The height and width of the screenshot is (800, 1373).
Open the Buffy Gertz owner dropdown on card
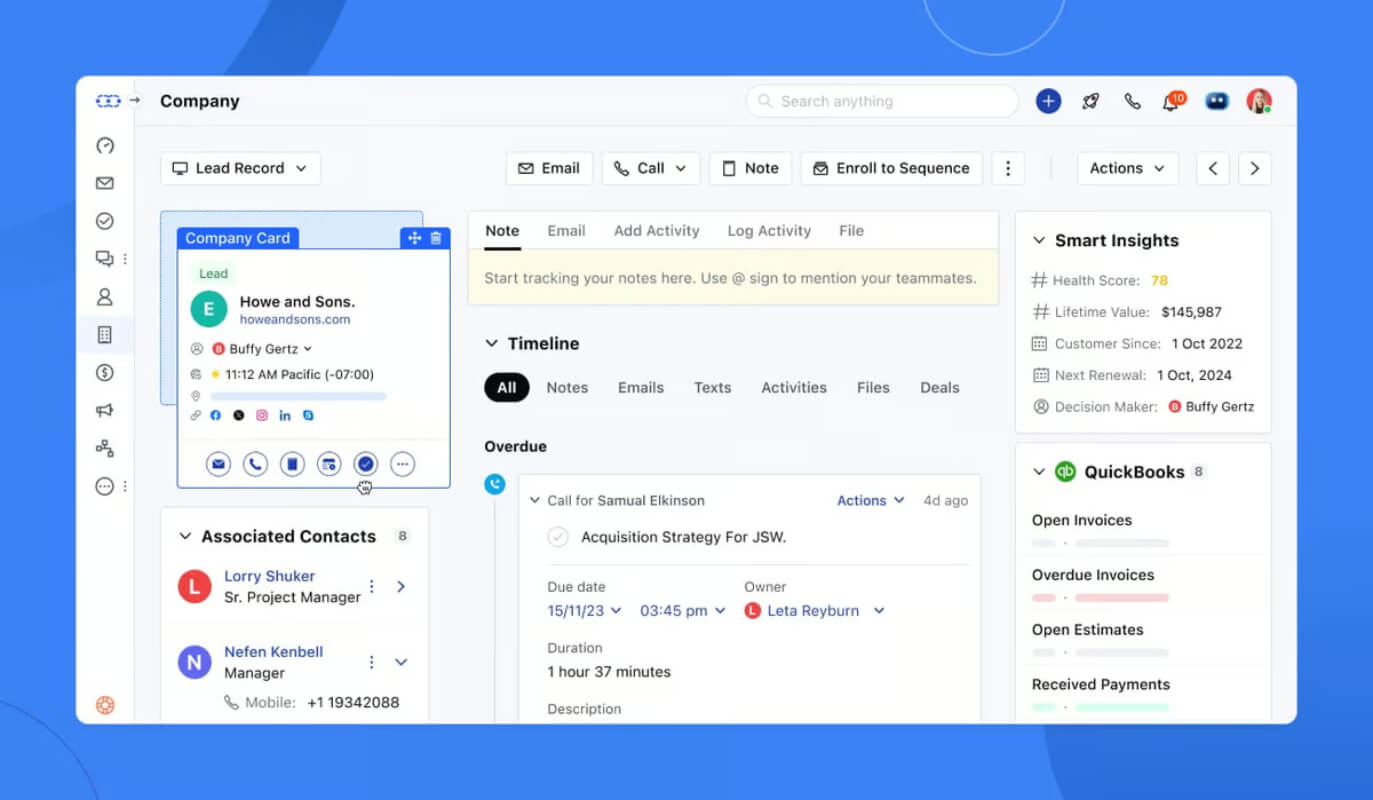[262, 348]
